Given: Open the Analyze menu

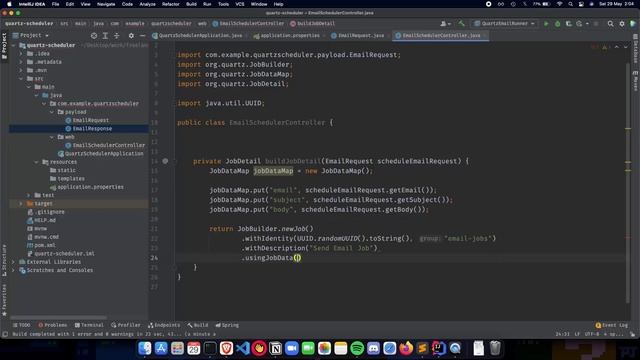Looking at the screenshot, I should pyautogui.click(x=147, y=4).
